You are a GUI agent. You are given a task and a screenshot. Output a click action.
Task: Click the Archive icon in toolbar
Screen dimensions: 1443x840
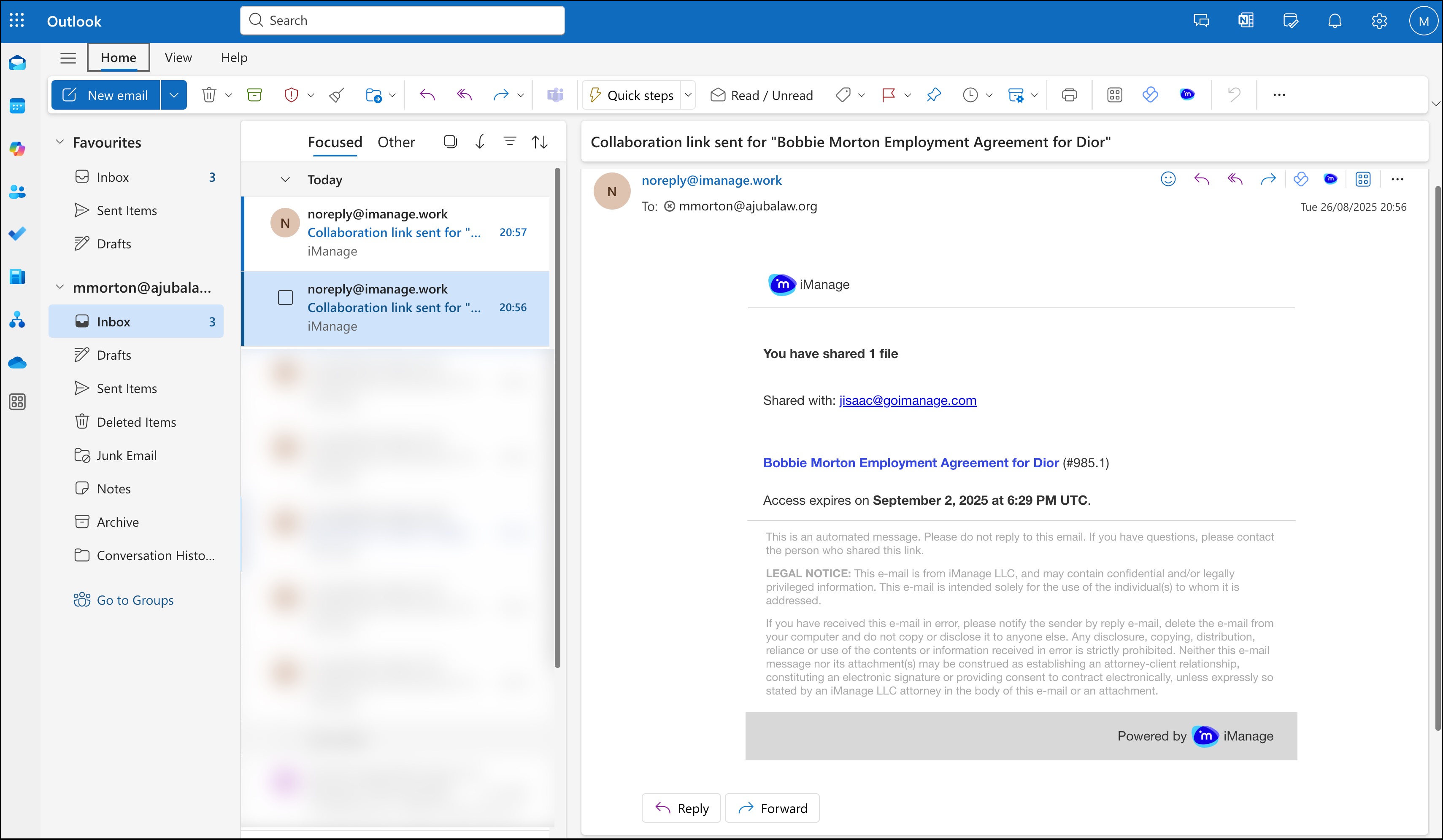(254, 95)
